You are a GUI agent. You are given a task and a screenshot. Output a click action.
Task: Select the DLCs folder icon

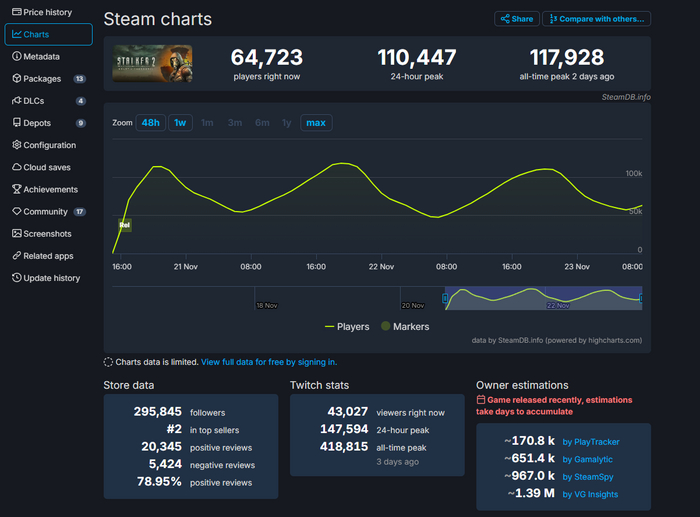pyautogui.click(x=16, y=101)
